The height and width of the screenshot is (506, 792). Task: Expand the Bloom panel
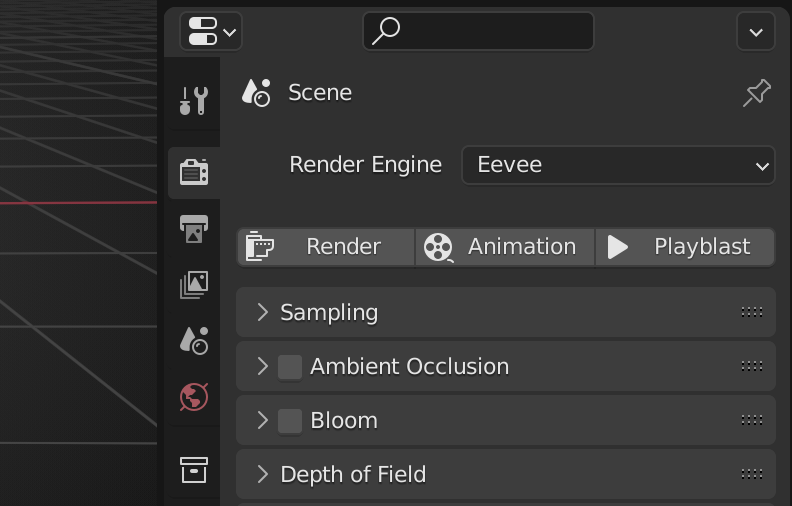262,420
